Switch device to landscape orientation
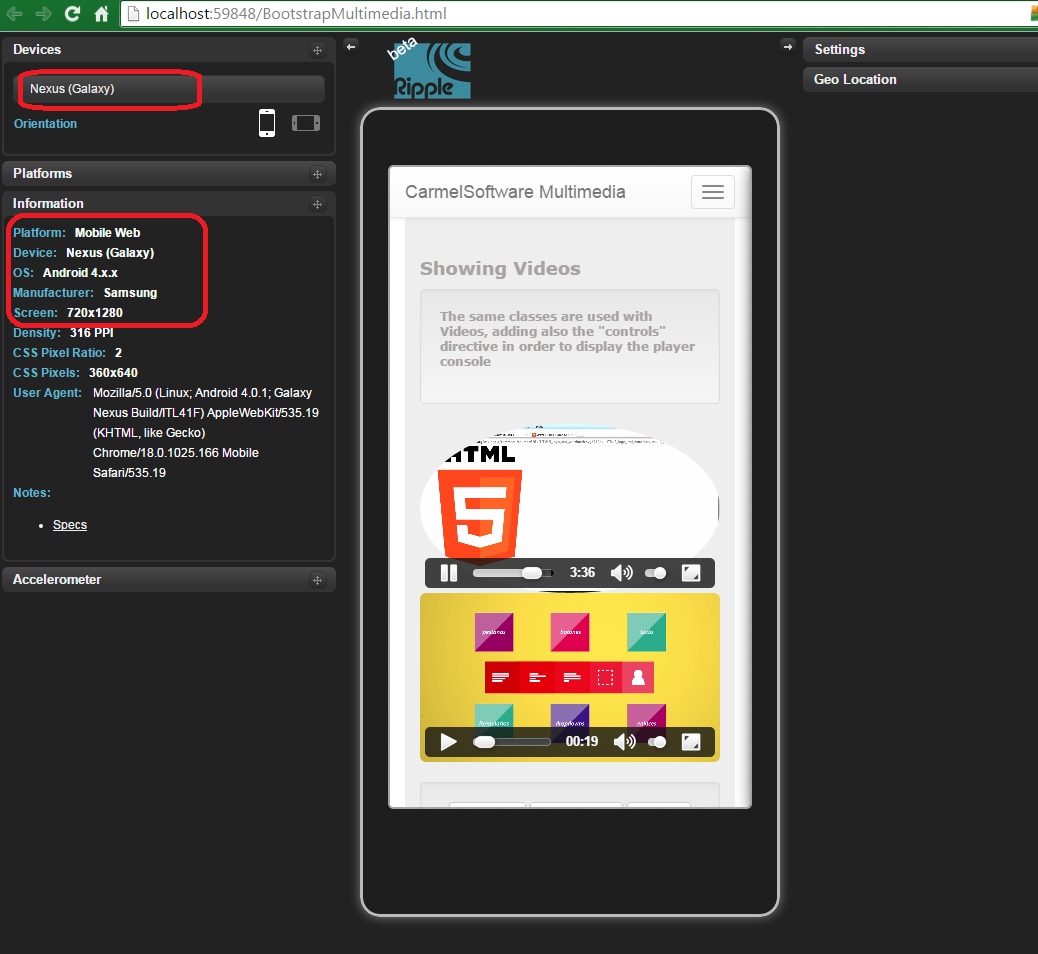This screenshot has width=1038, height=954. pyautogui.click(x=306, y=122)
